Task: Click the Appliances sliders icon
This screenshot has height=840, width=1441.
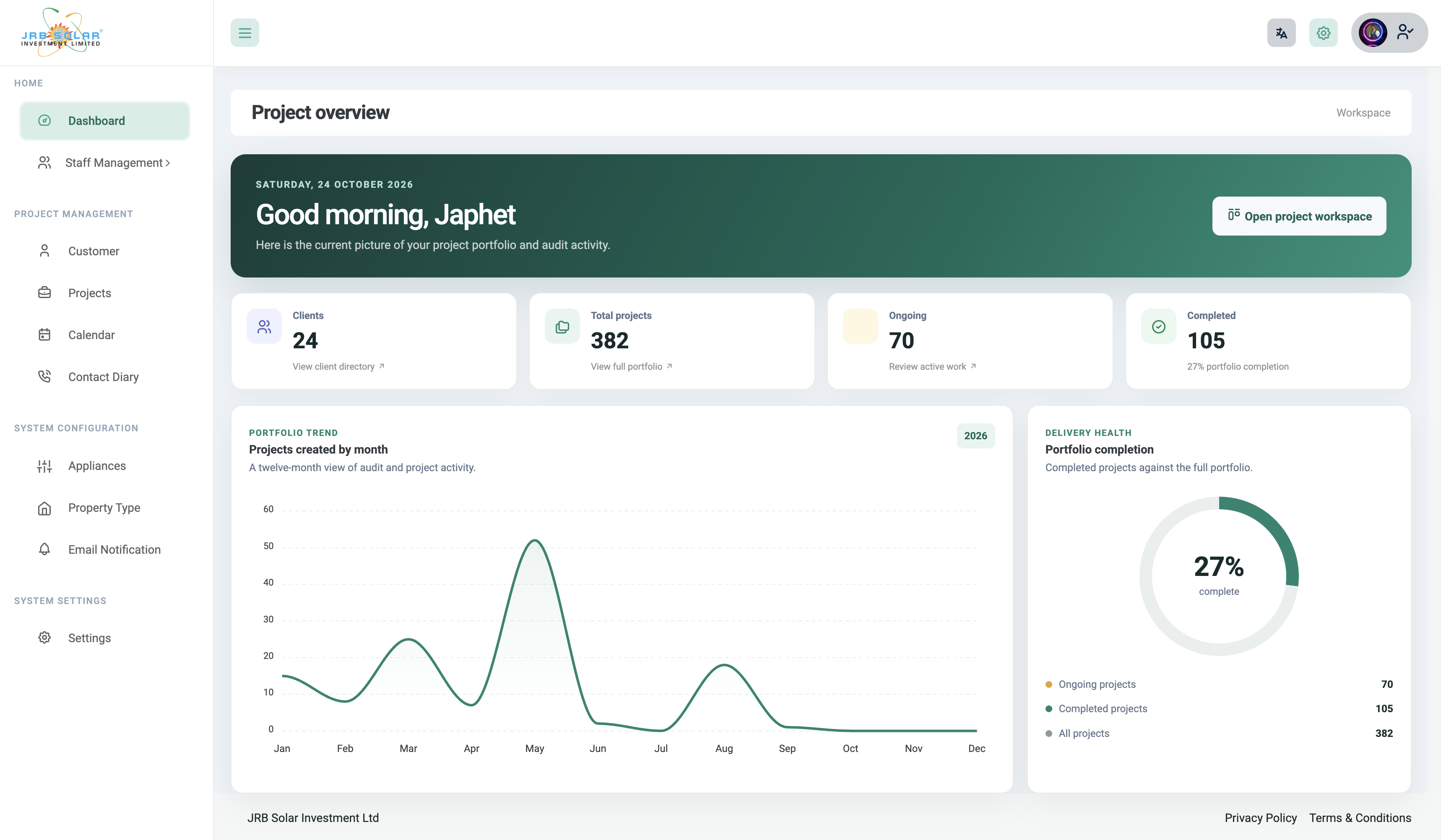Action: [x=44, y=466]
